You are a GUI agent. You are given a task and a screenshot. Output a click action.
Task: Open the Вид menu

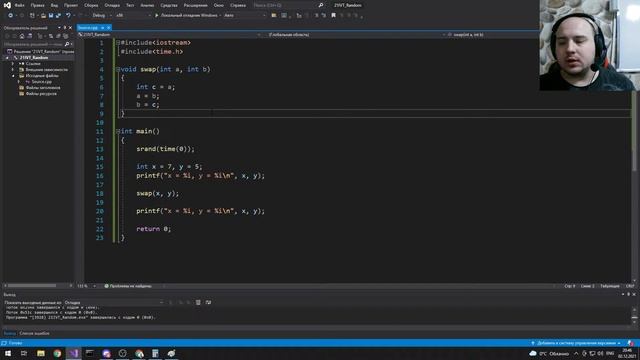(54, 5)
